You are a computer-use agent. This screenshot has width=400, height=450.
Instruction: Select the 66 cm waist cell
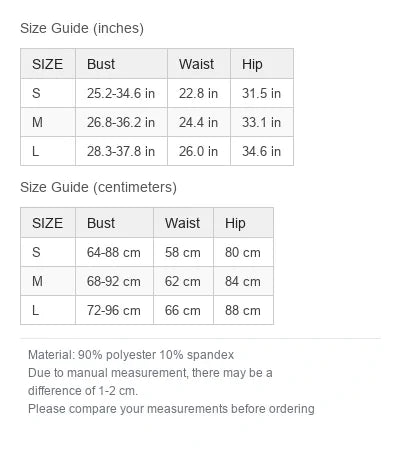[x=183, y=310]
